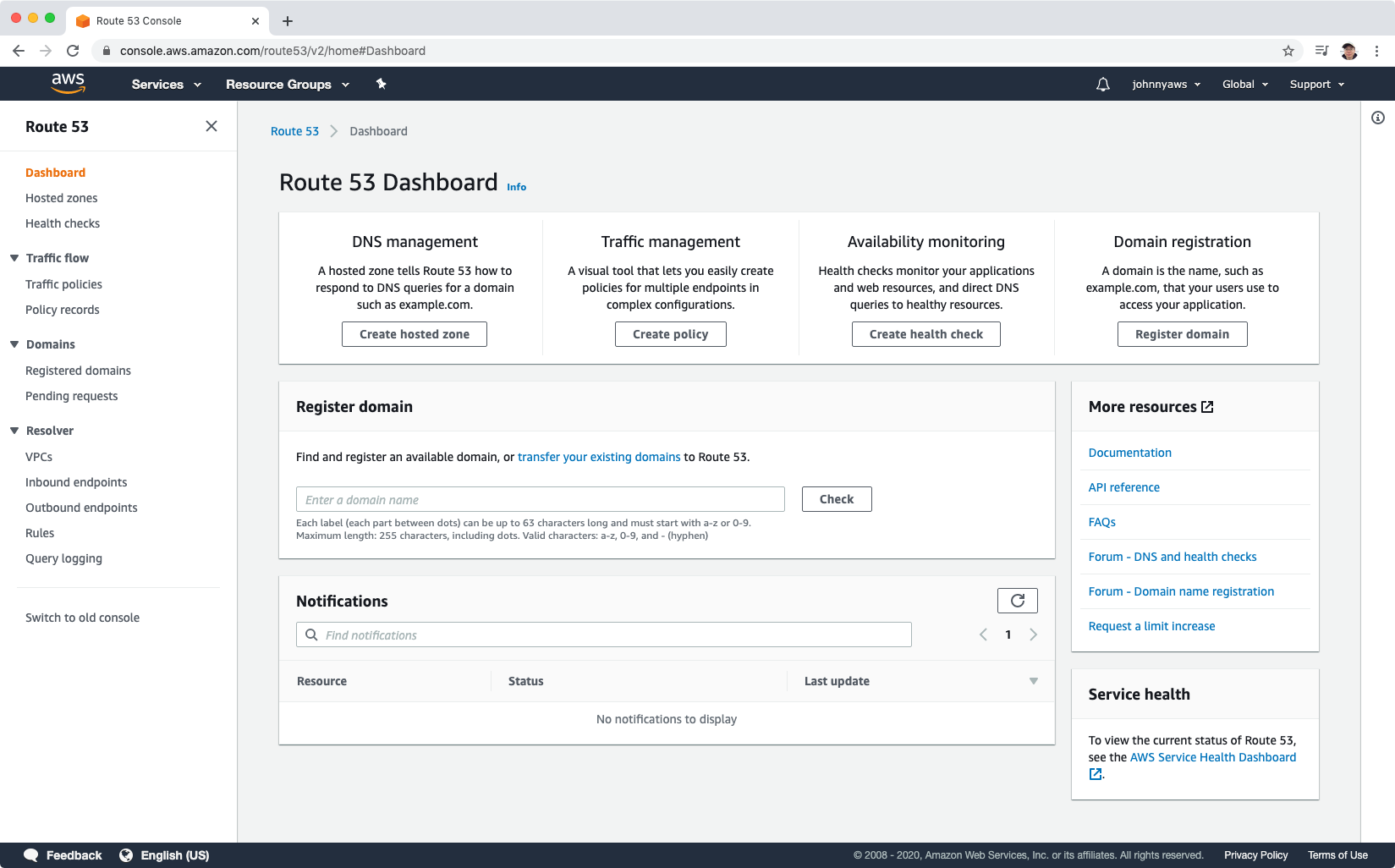Open the Services dropdown menu

(167, 85)
